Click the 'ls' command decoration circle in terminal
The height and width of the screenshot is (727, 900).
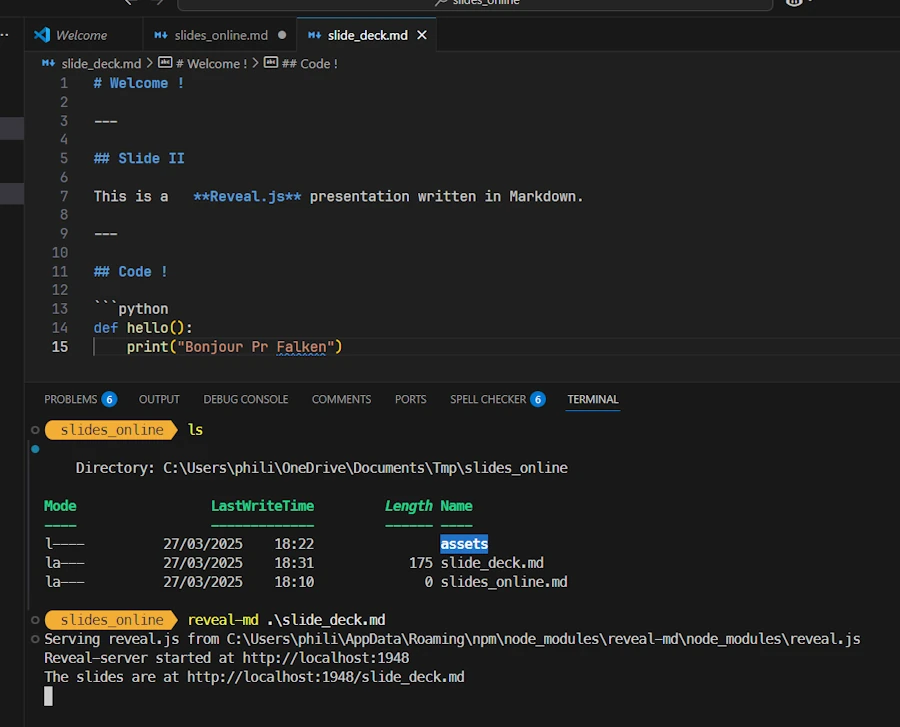35,430
